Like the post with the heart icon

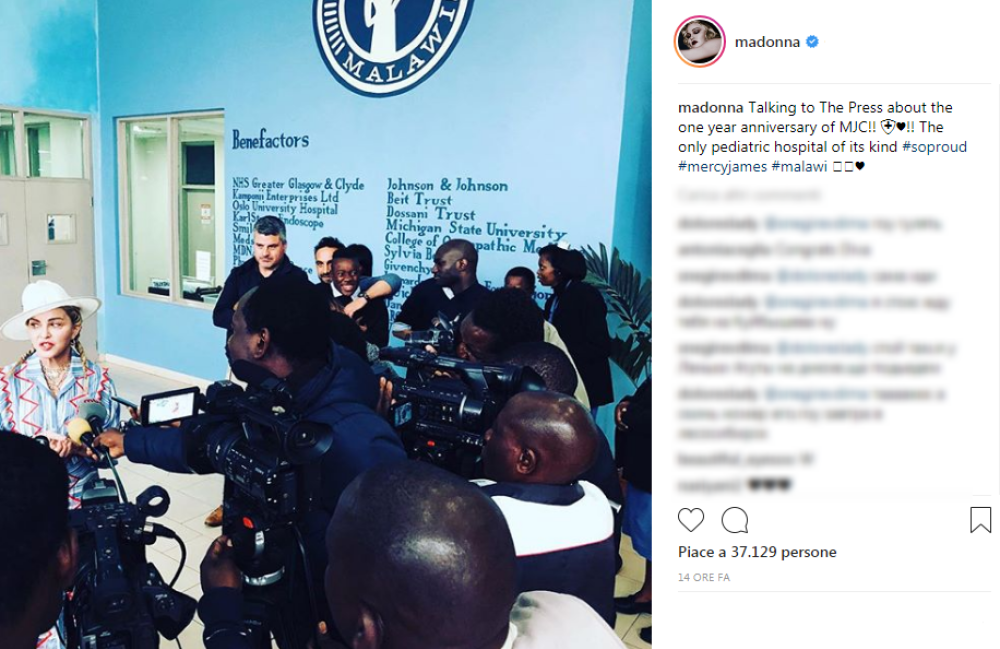pyautogui.click(x=691, y=520)
